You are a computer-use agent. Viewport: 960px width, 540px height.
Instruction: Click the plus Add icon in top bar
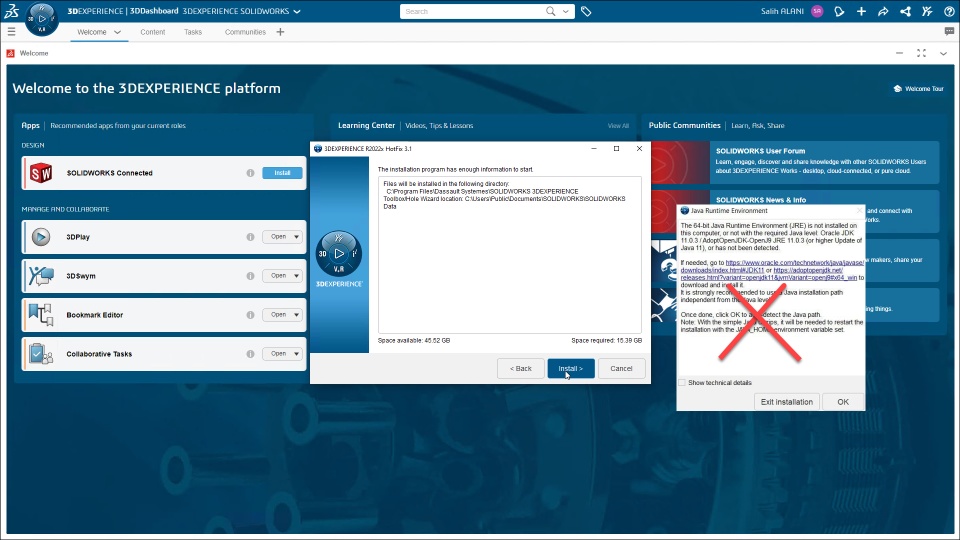[x=861, y=11]
